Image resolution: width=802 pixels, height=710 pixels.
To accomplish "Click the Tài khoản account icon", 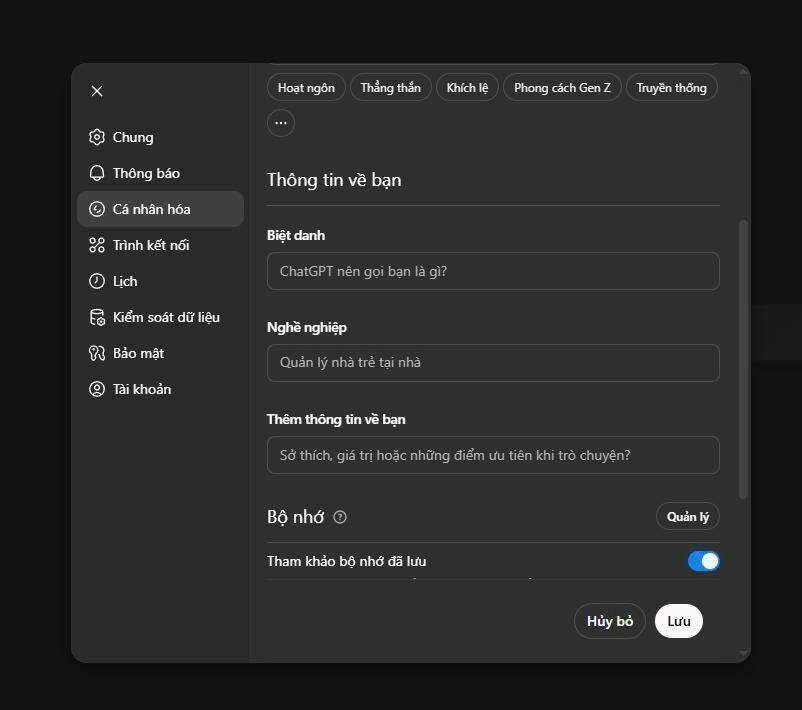I will tap(97, 389).
